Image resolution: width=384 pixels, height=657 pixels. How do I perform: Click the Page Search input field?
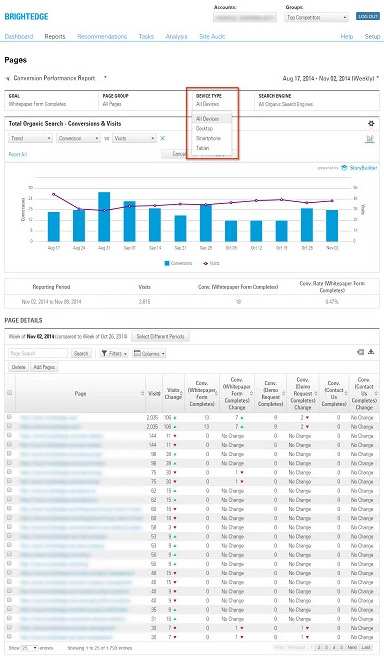tap(38, 353)
